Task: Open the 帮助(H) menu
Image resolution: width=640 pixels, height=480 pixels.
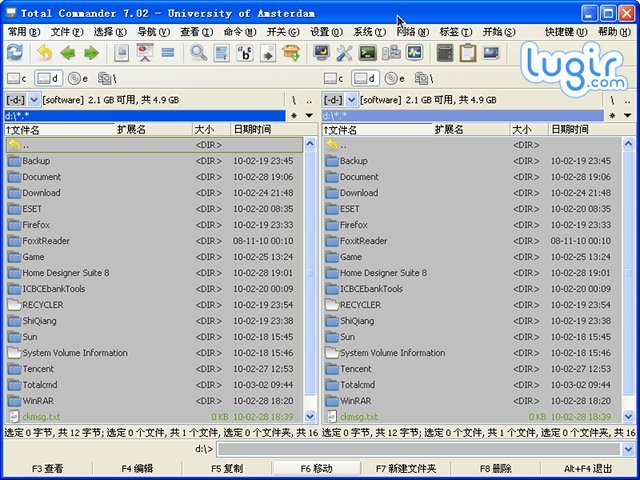Action: tap(614, 32)
